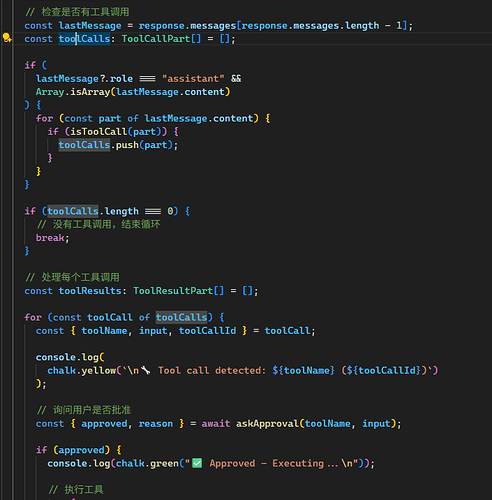Click highlighted toolCalls in 'of toolCalls' loop
The height and width of the screenshot is (500, 492).
pyautogui.click(x=182, y=317)
